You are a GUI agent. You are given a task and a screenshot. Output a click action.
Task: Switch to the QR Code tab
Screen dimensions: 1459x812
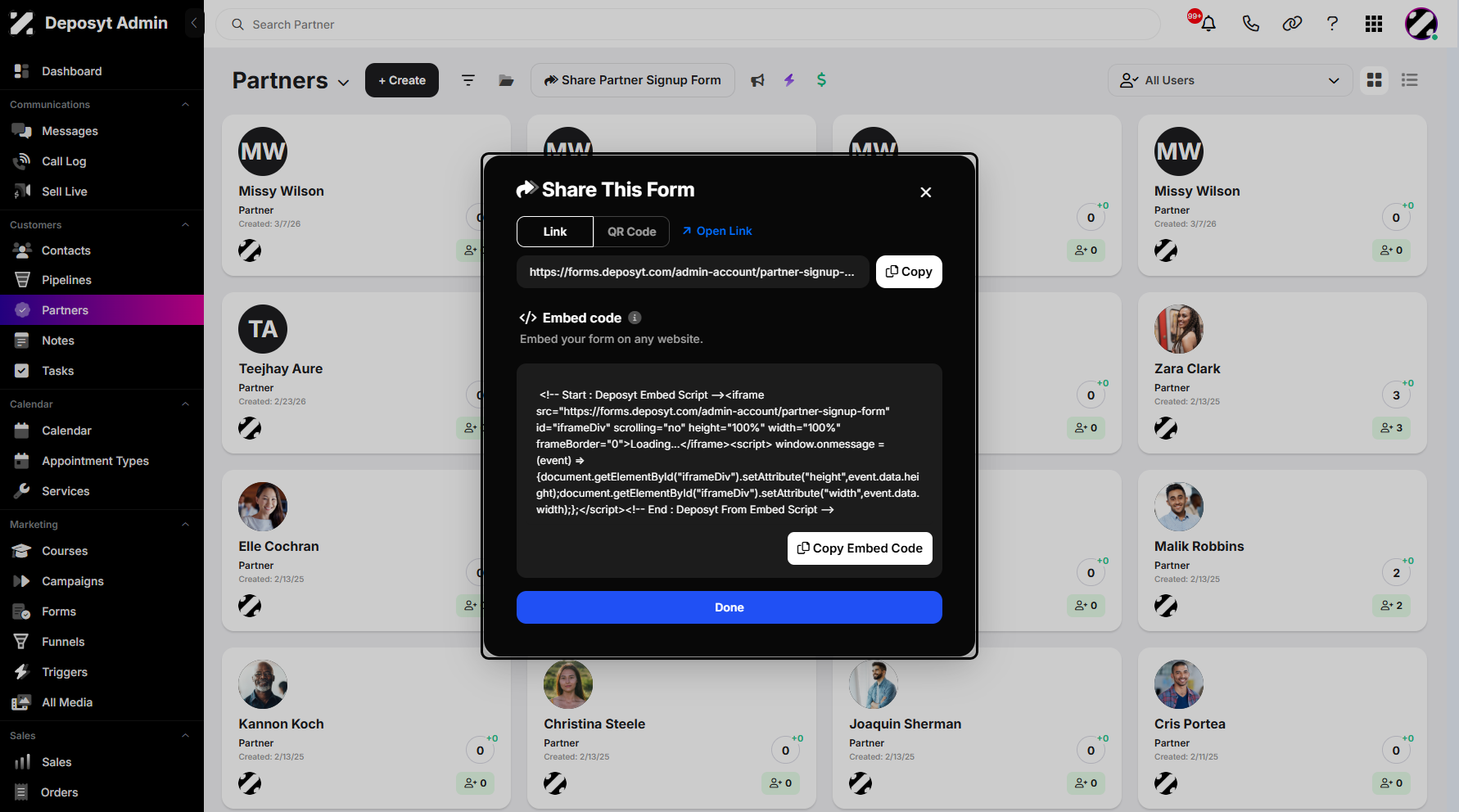tap(631, 232)
